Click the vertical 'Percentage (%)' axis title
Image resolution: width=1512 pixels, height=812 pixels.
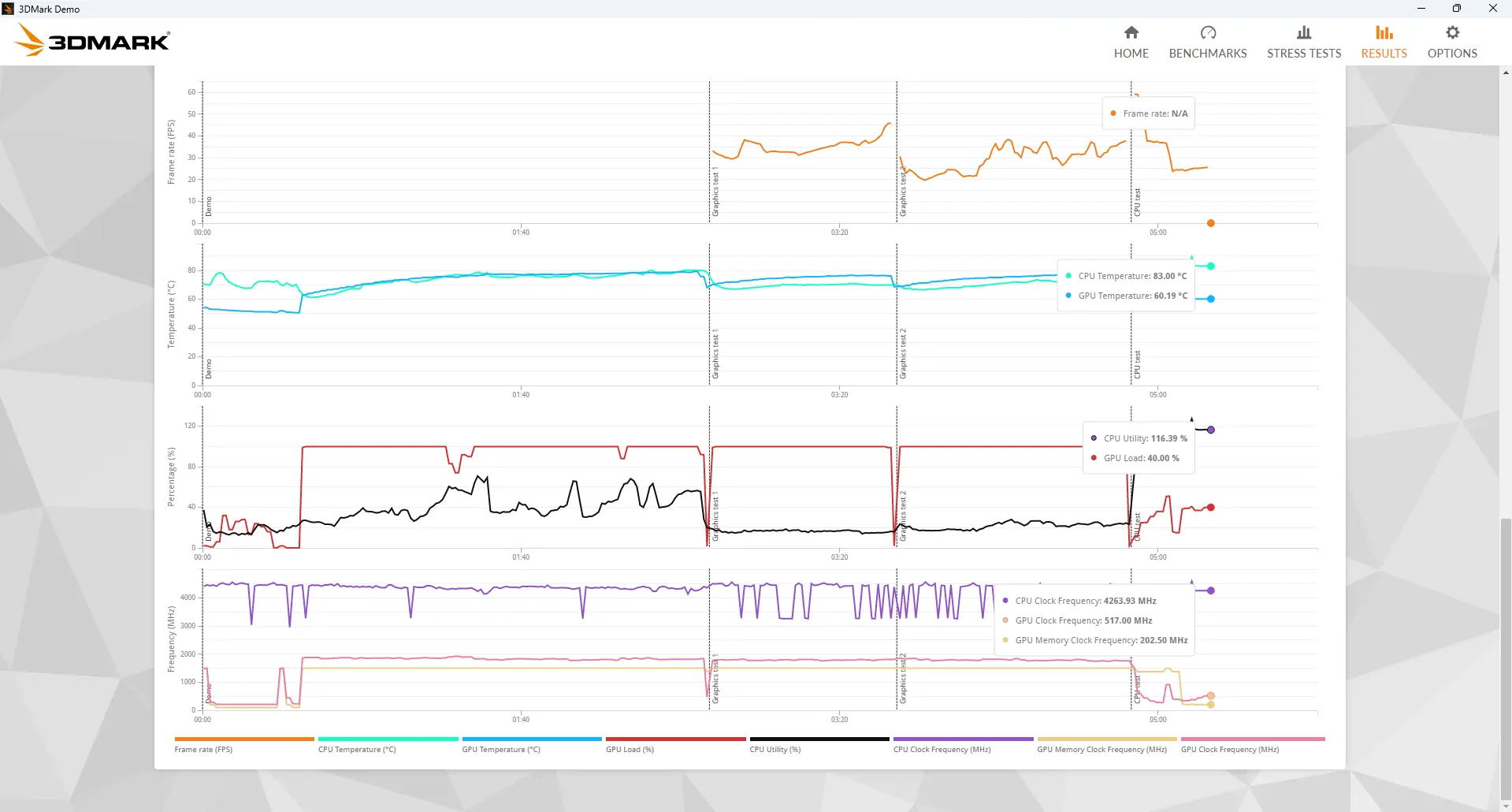coord(171,477)
